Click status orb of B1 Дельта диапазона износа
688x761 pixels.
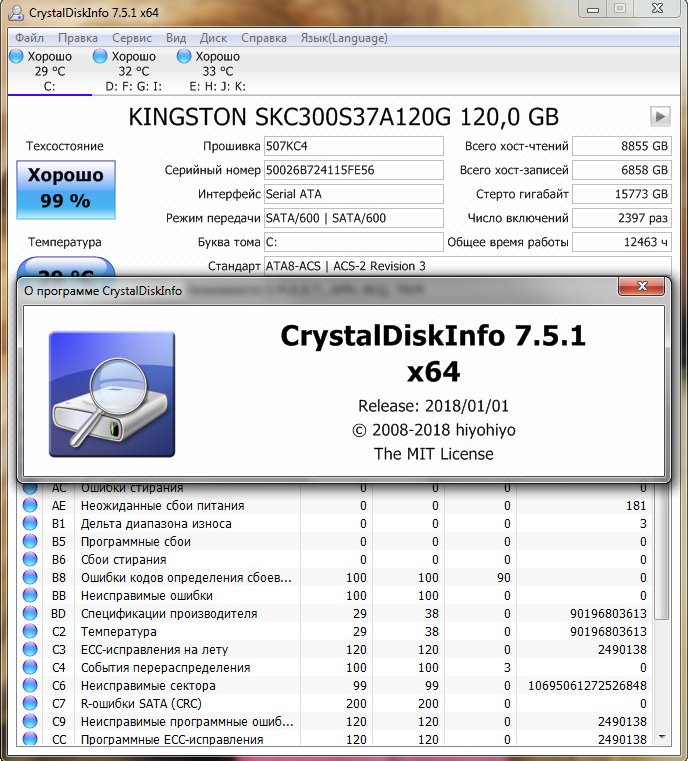coord(30,523)
